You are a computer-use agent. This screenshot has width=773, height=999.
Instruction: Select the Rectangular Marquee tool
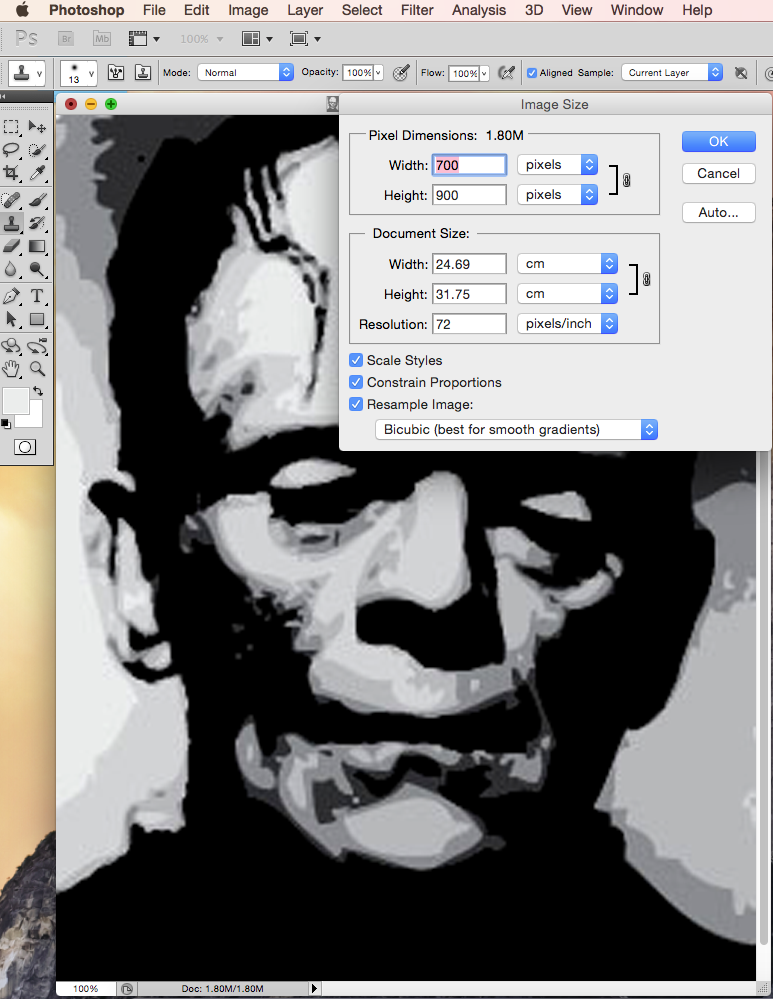point(11,127)
